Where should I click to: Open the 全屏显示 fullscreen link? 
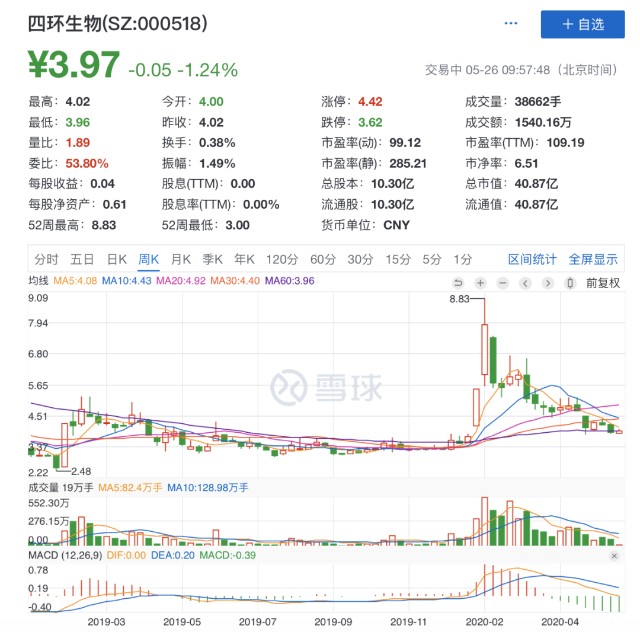[593, 259]
